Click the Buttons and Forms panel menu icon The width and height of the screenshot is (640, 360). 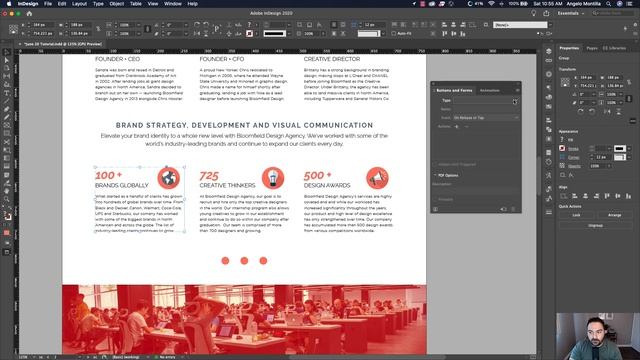click(517, 90)
